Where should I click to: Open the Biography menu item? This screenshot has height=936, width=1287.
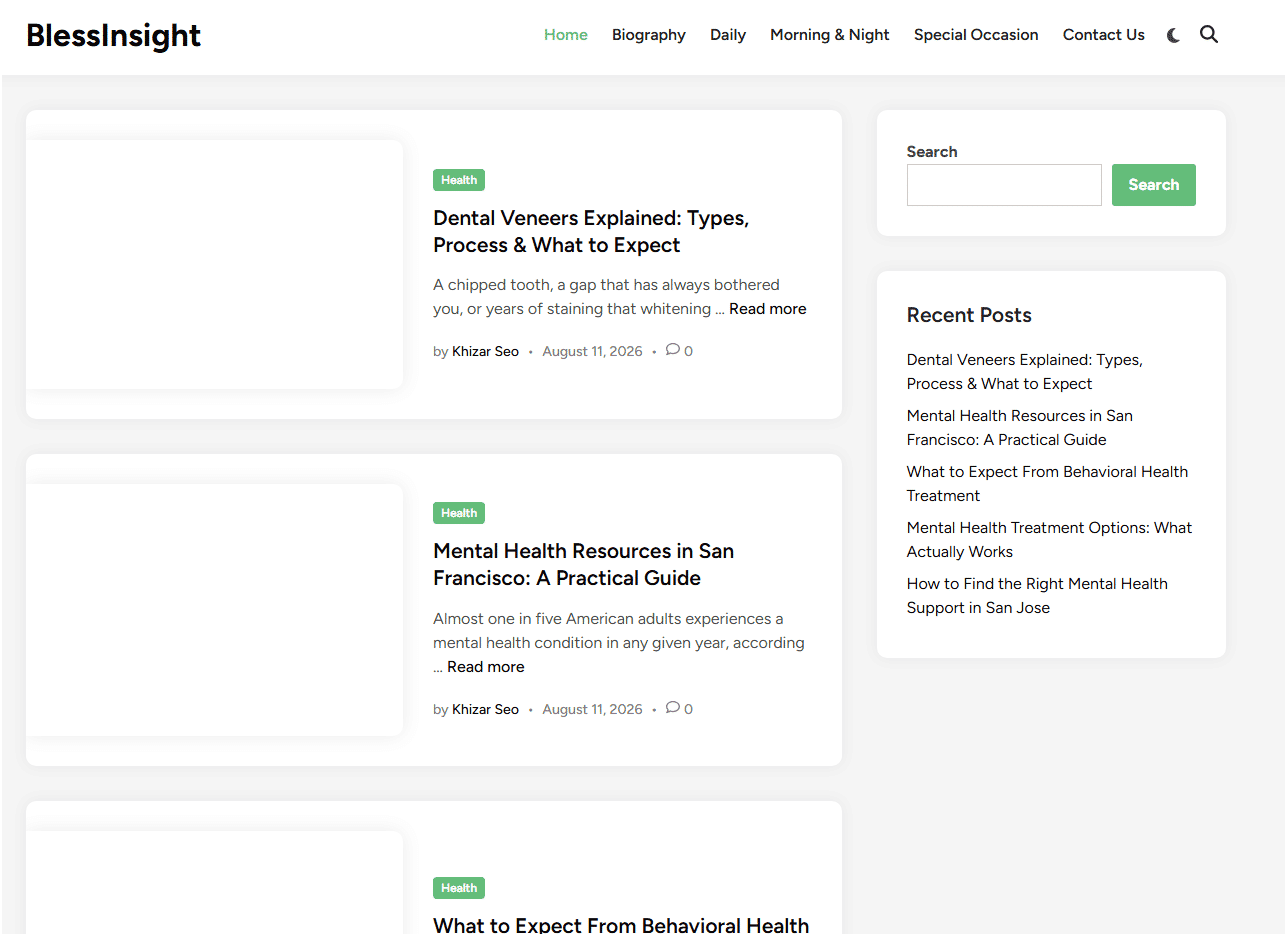click(649, 35)
